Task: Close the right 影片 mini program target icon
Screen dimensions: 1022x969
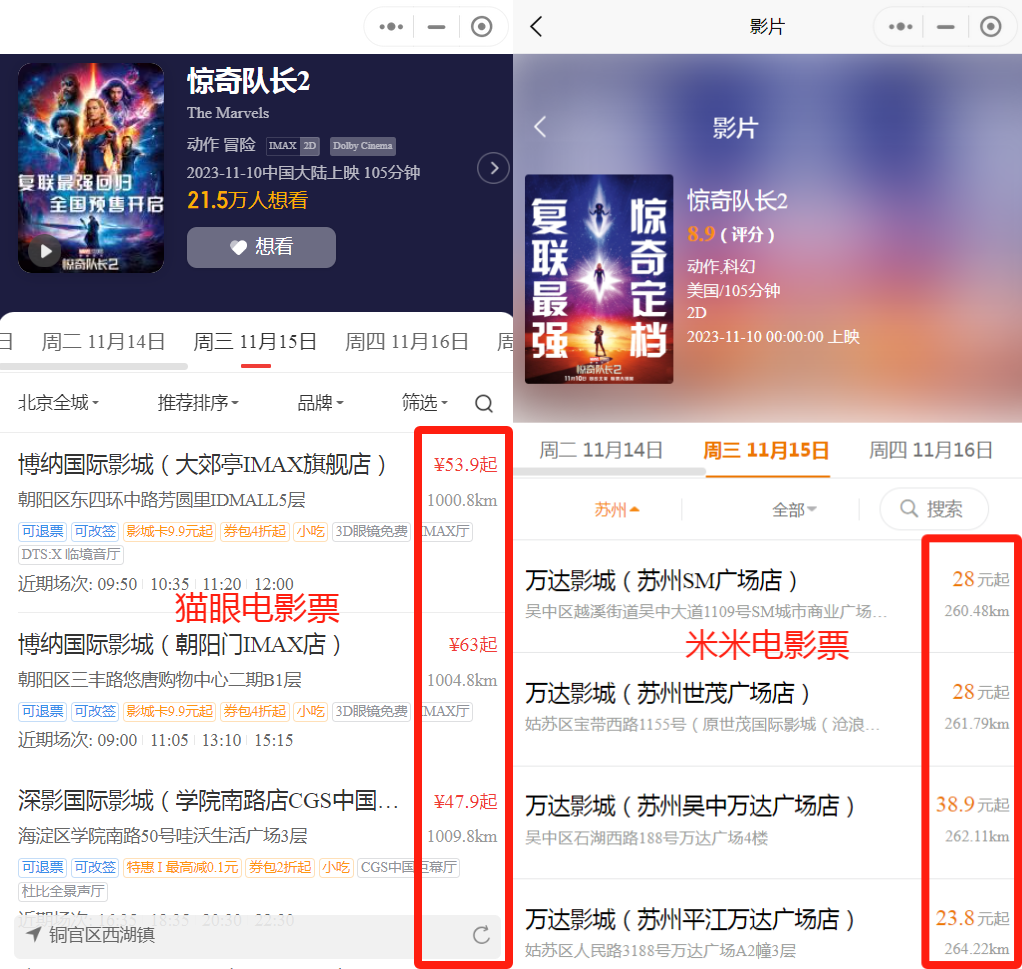Action: pos(990,27)
